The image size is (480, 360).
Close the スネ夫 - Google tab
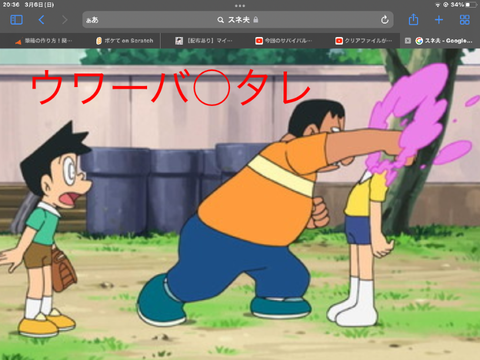(x=407, y=41)
